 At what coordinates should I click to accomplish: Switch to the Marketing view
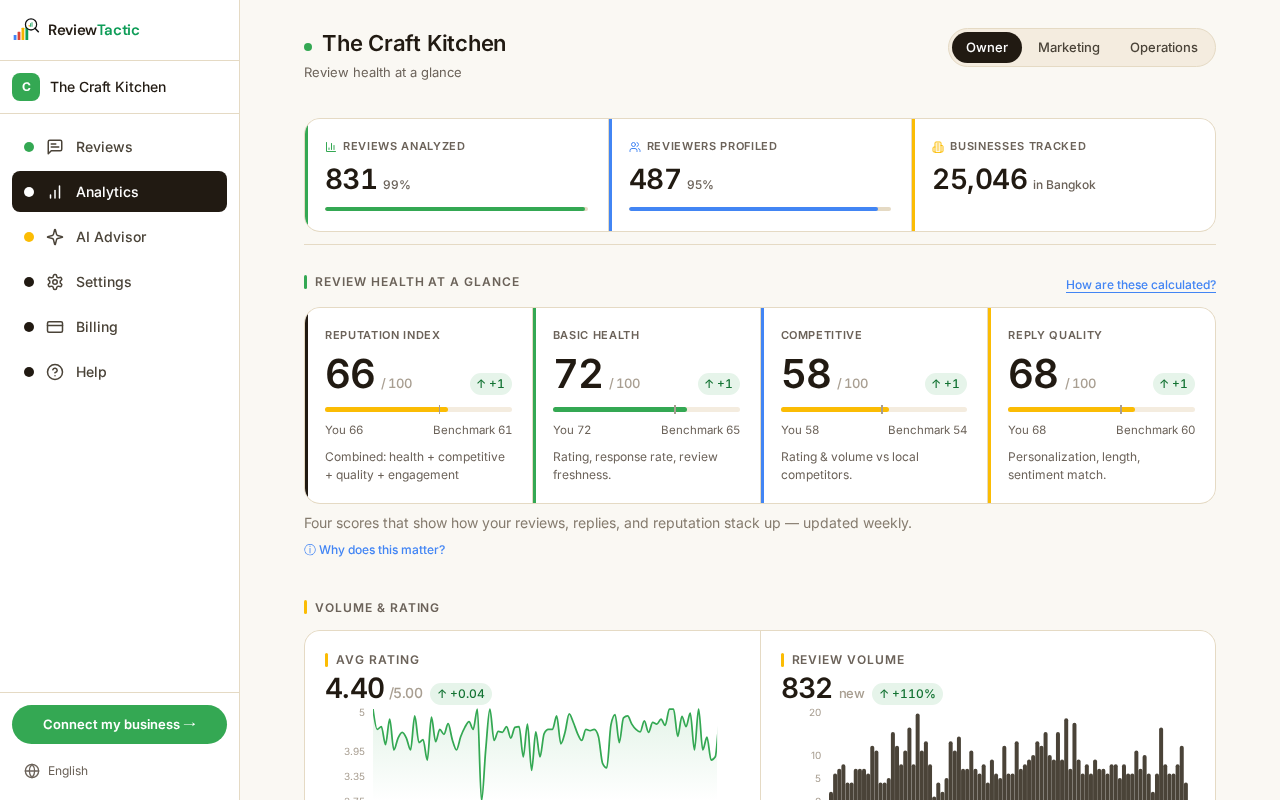(x=1069, y=47)
